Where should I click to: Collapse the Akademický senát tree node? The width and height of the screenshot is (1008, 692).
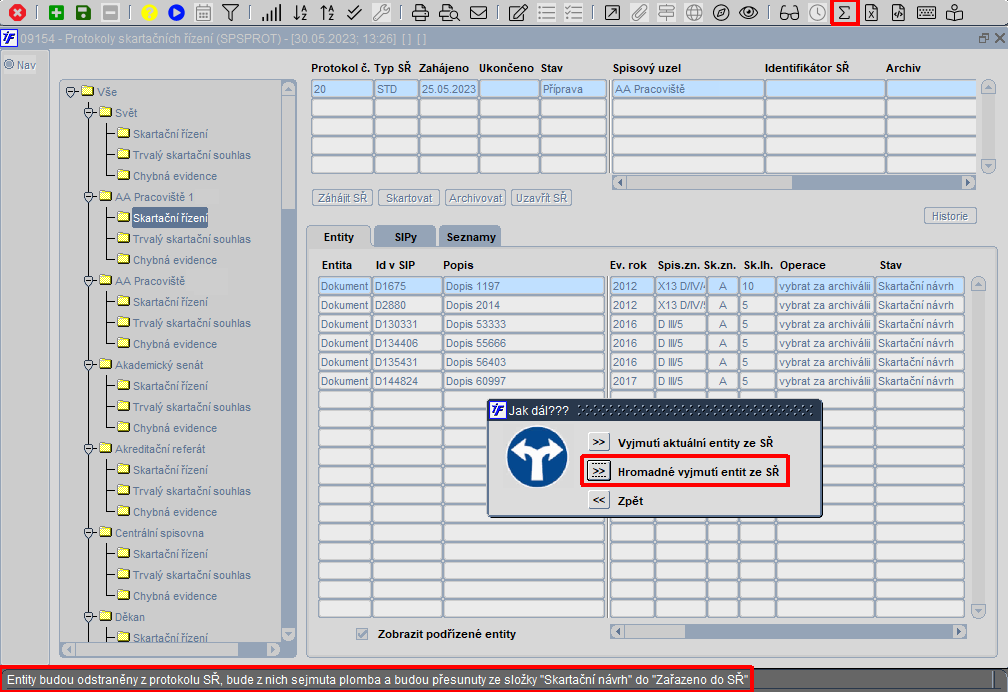coord(89,365)
